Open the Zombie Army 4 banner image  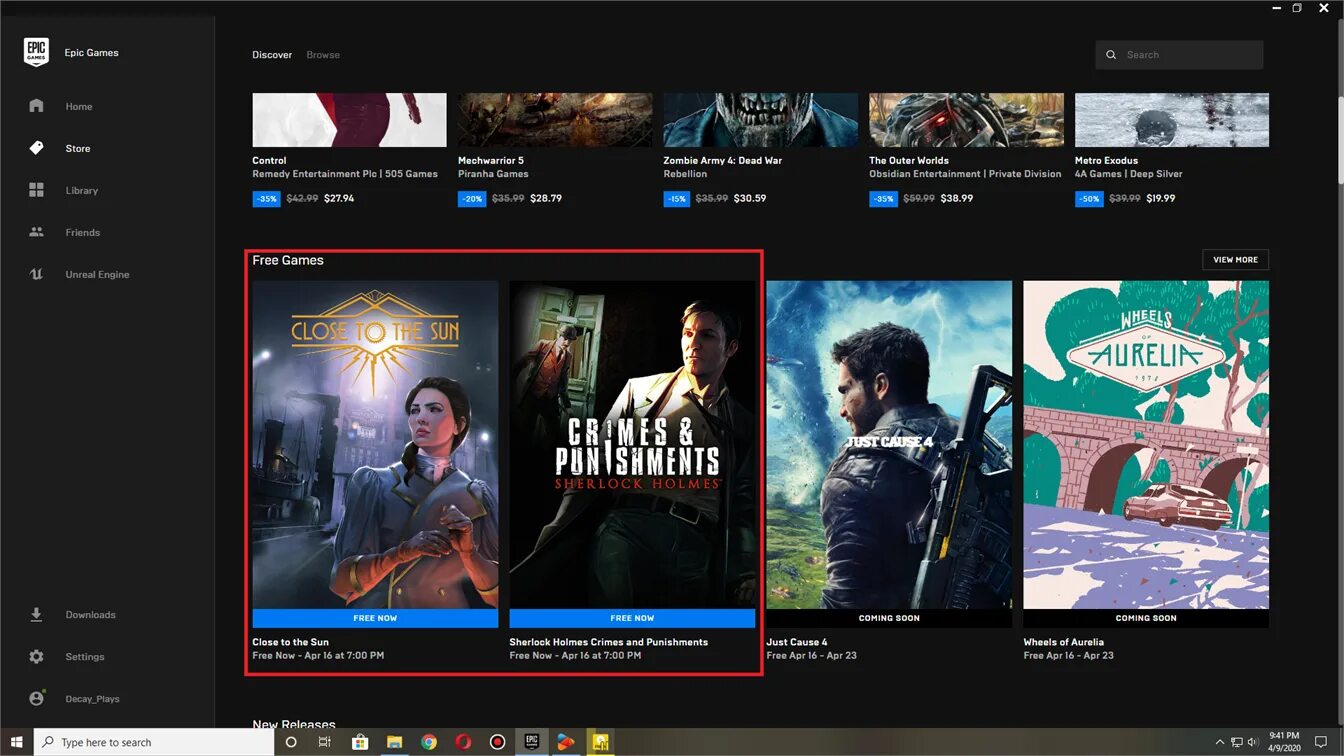point(760,120)
